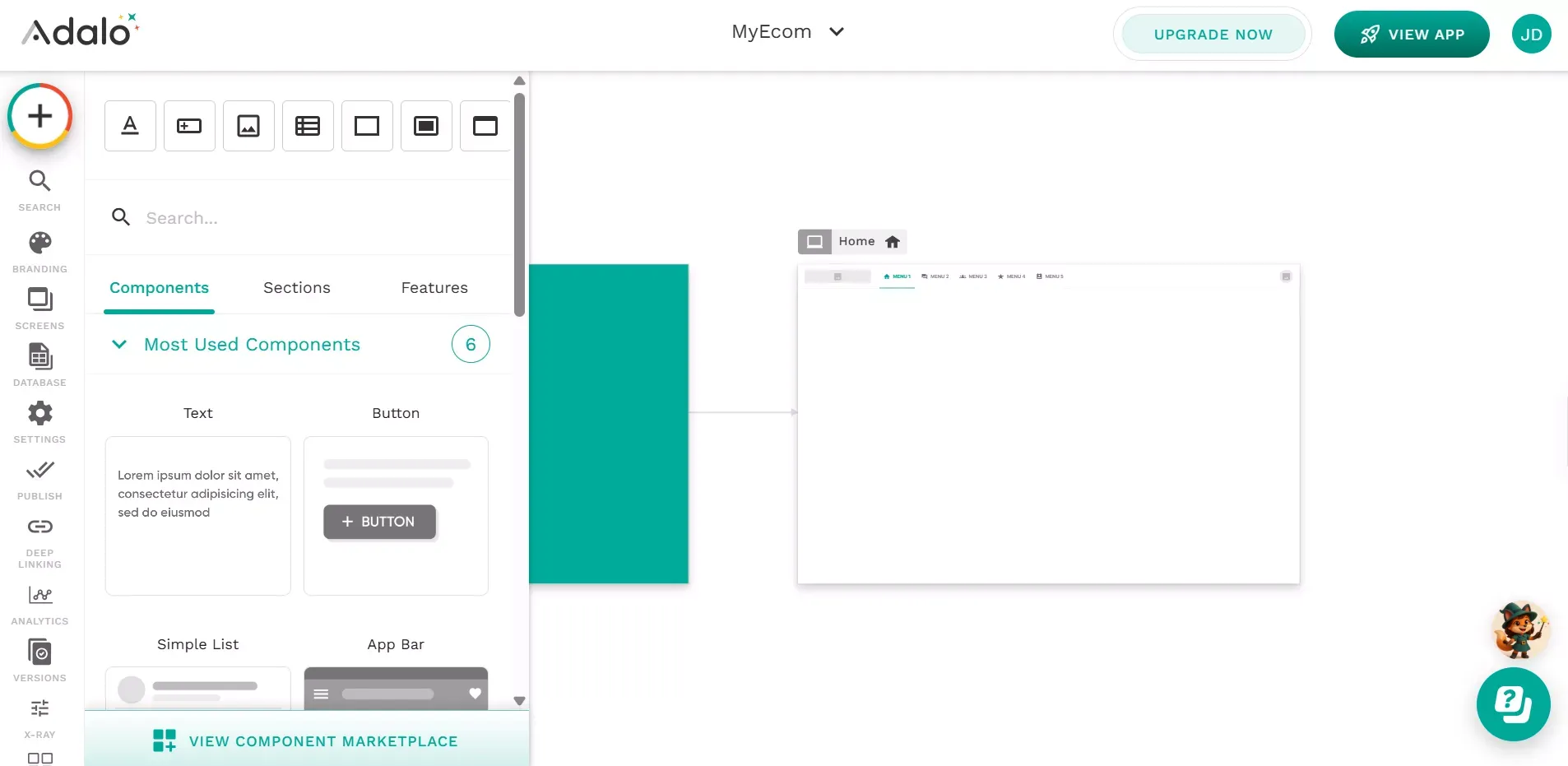This screenshot has width=1568, height=766.
Task: Open the X-Ray panel
Action: (39, 717)
